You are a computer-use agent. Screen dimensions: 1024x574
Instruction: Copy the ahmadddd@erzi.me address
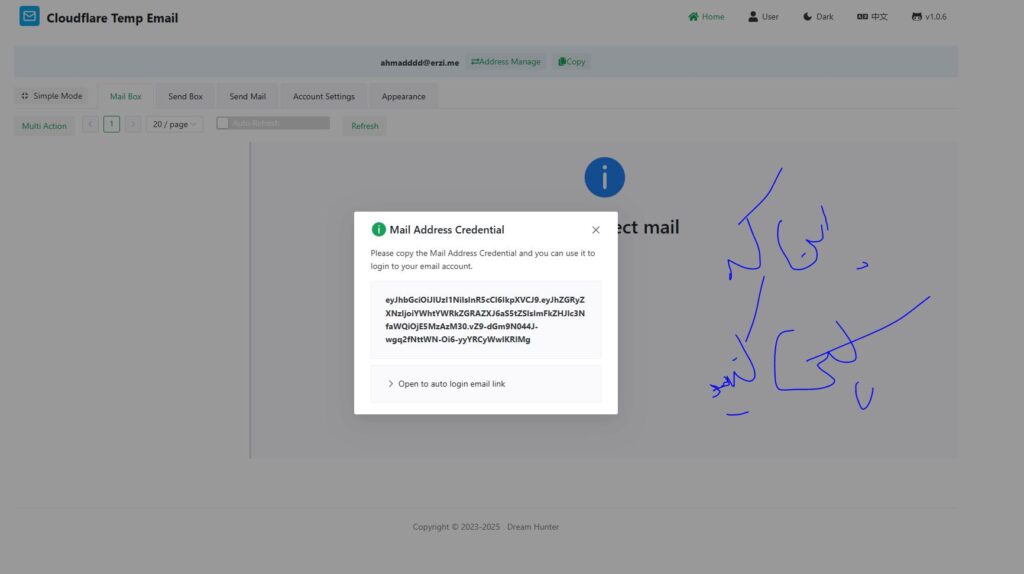point(571,61)
